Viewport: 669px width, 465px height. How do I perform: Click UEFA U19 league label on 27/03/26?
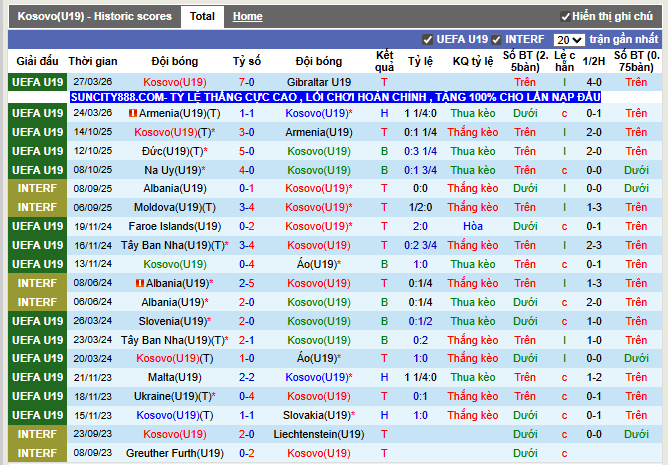pyautogui.click(x=37, y=82)
